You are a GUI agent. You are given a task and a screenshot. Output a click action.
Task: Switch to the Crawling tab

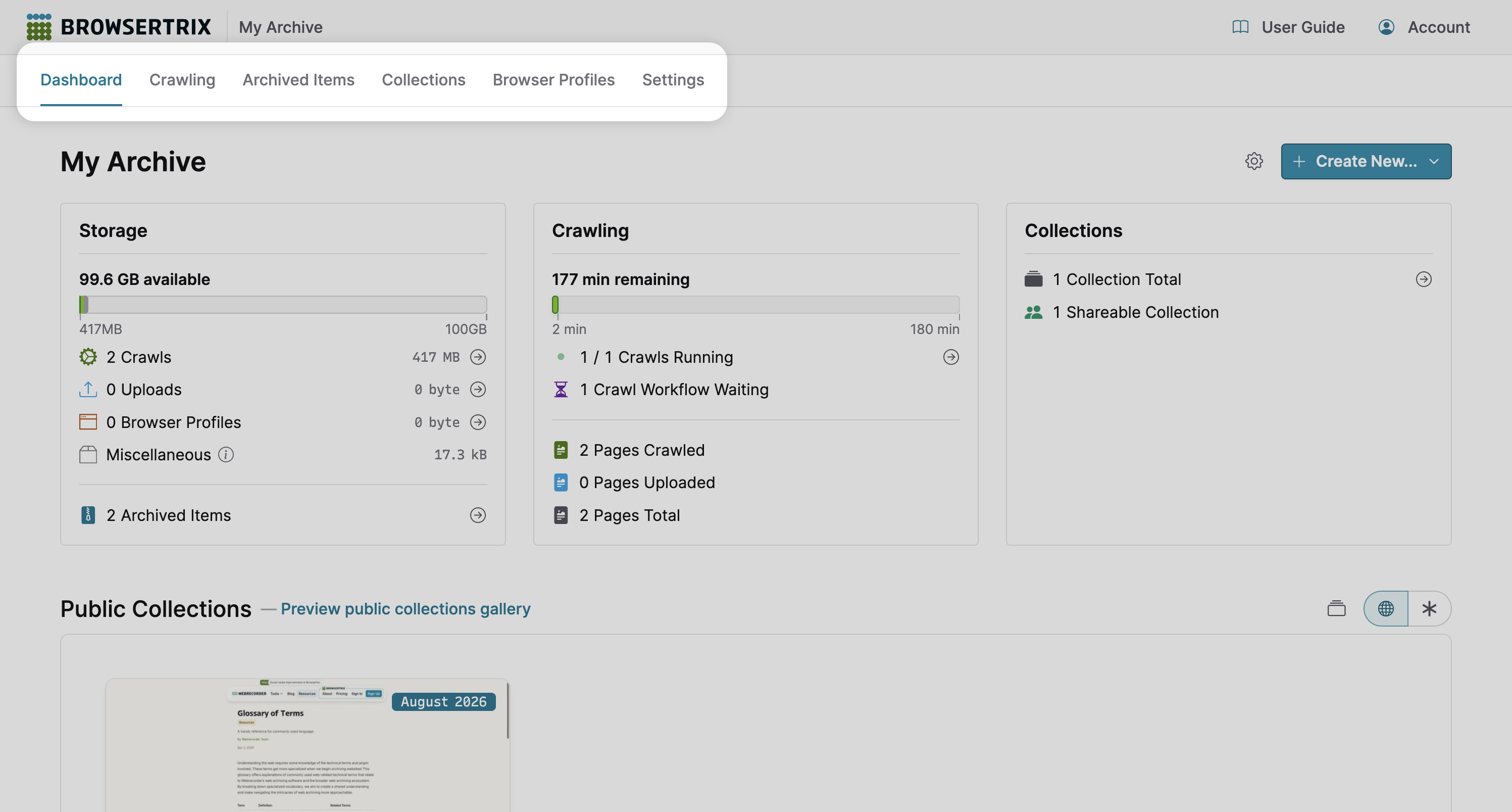(x=182, y=80)
